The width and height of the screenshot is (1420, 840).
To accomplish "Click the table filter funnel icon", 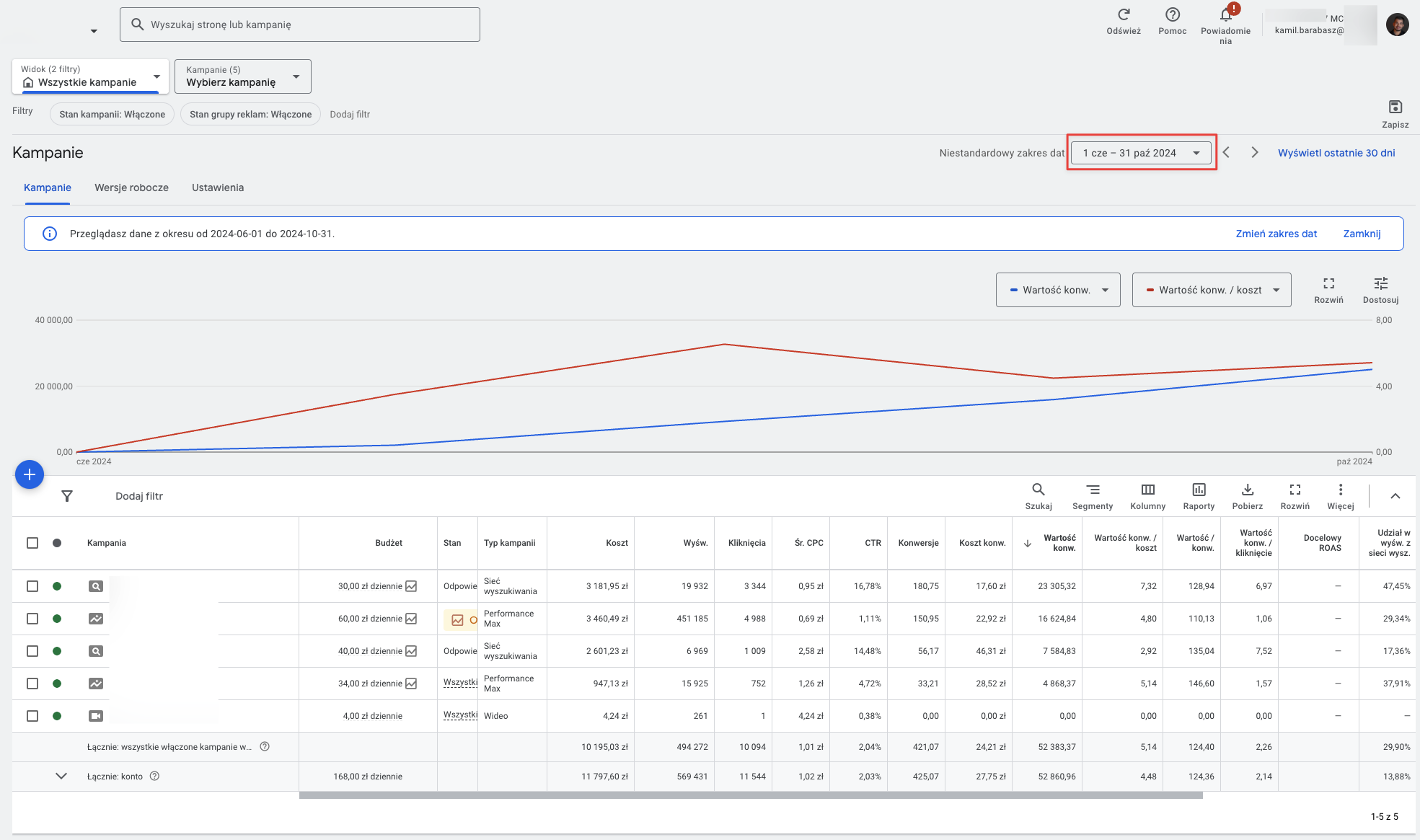I will coord(67,496).
